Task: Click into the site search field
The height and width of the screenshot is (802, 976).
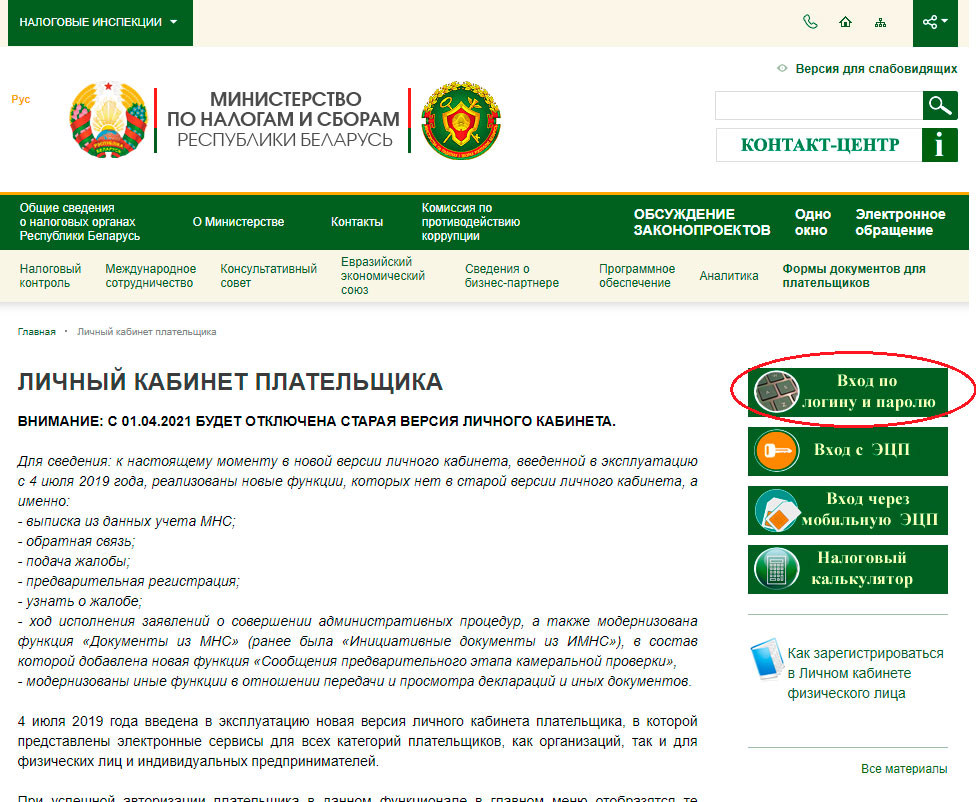Action: point(819,105)
